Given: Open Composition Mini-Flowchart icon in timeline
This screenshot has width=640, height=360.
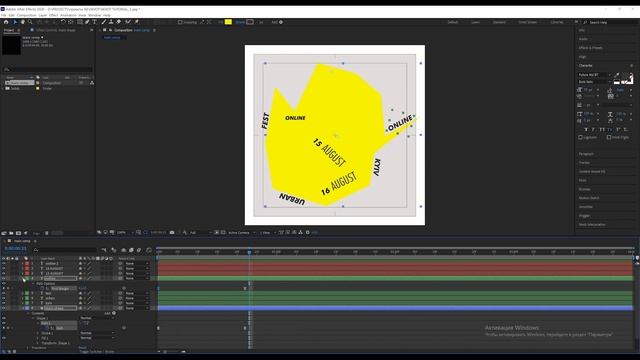Looking at the screenshot, I should (x=104, y=250).
